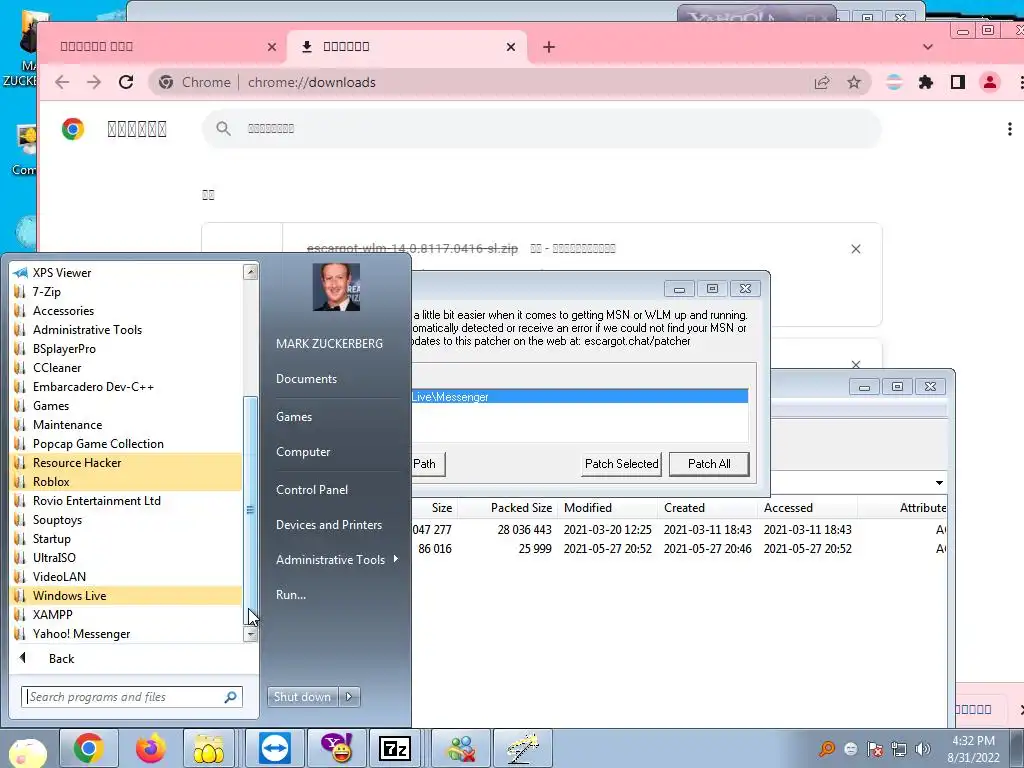Open TeamViewer from the taskbar
This screenshot has height=768, width=1024.
[x=274, y=748]
